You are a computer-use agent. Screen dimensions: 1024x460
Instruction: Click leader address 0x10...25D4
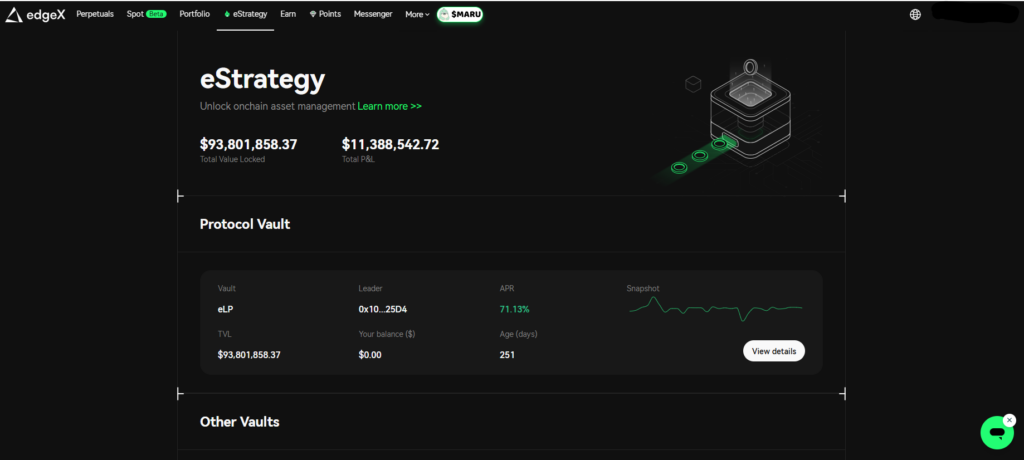(x=382, y=310)
